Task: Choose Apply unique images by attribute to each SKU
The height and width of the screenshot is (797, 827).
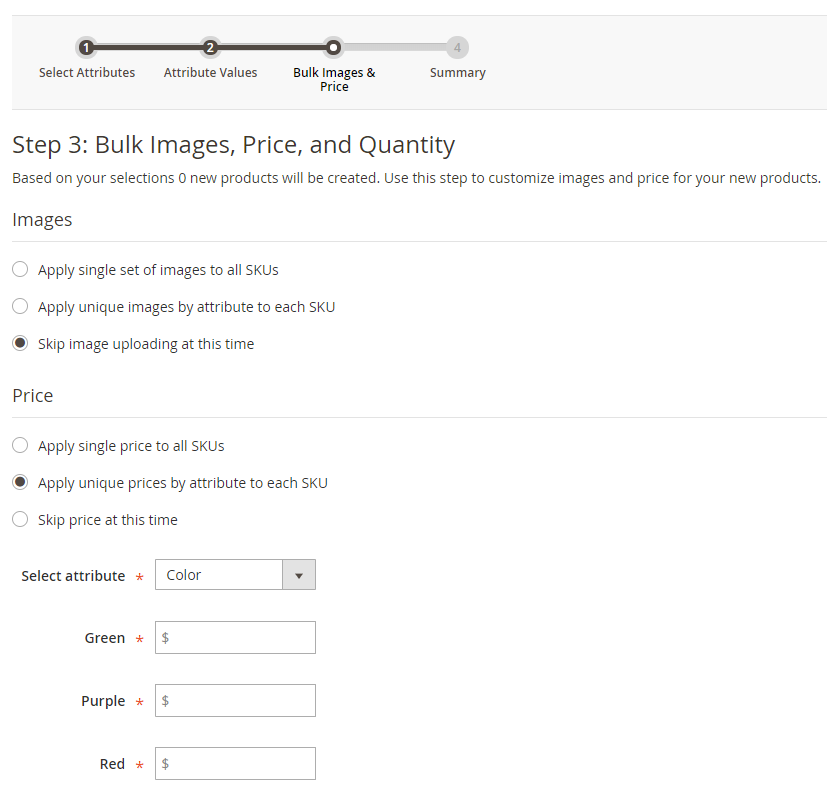Action: pyautogui.click(x=19, y=306)
